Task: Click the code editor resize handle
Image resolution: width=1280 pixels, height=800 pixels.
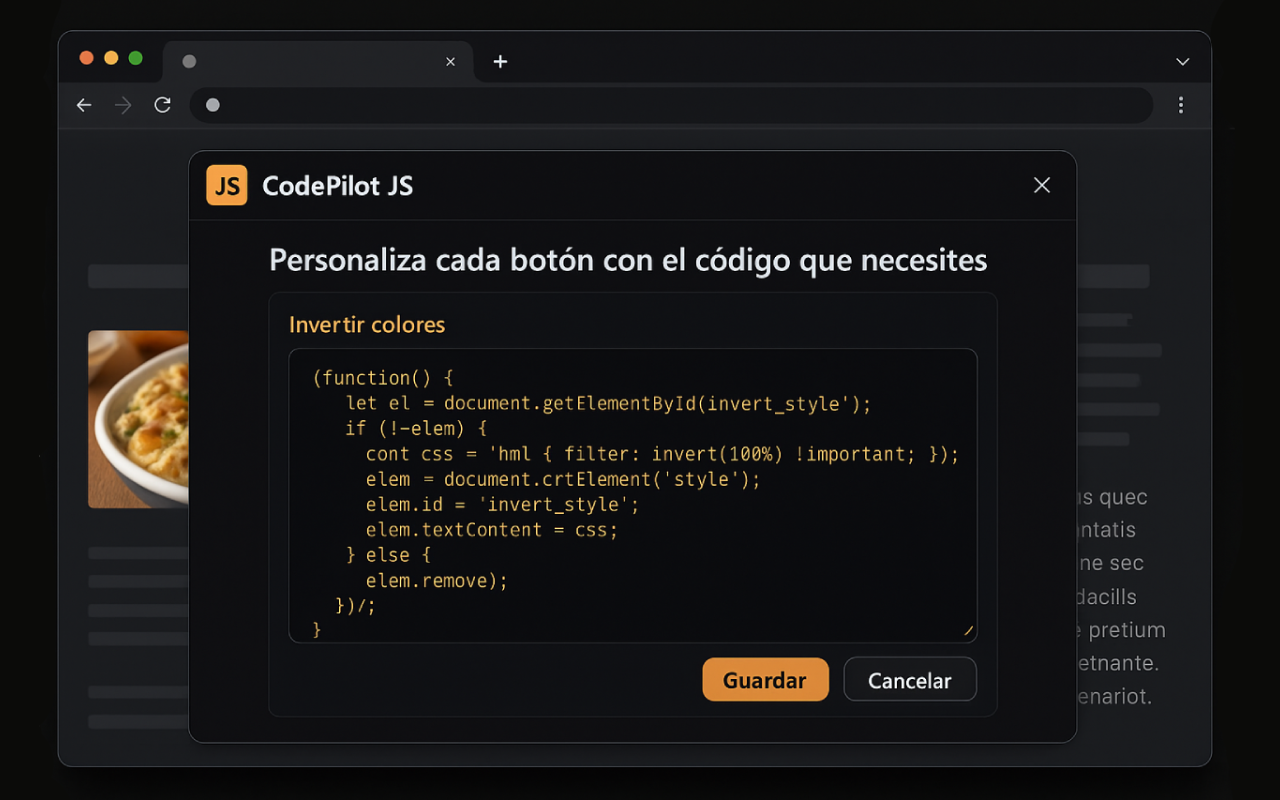Action: [x=968, y=631]
